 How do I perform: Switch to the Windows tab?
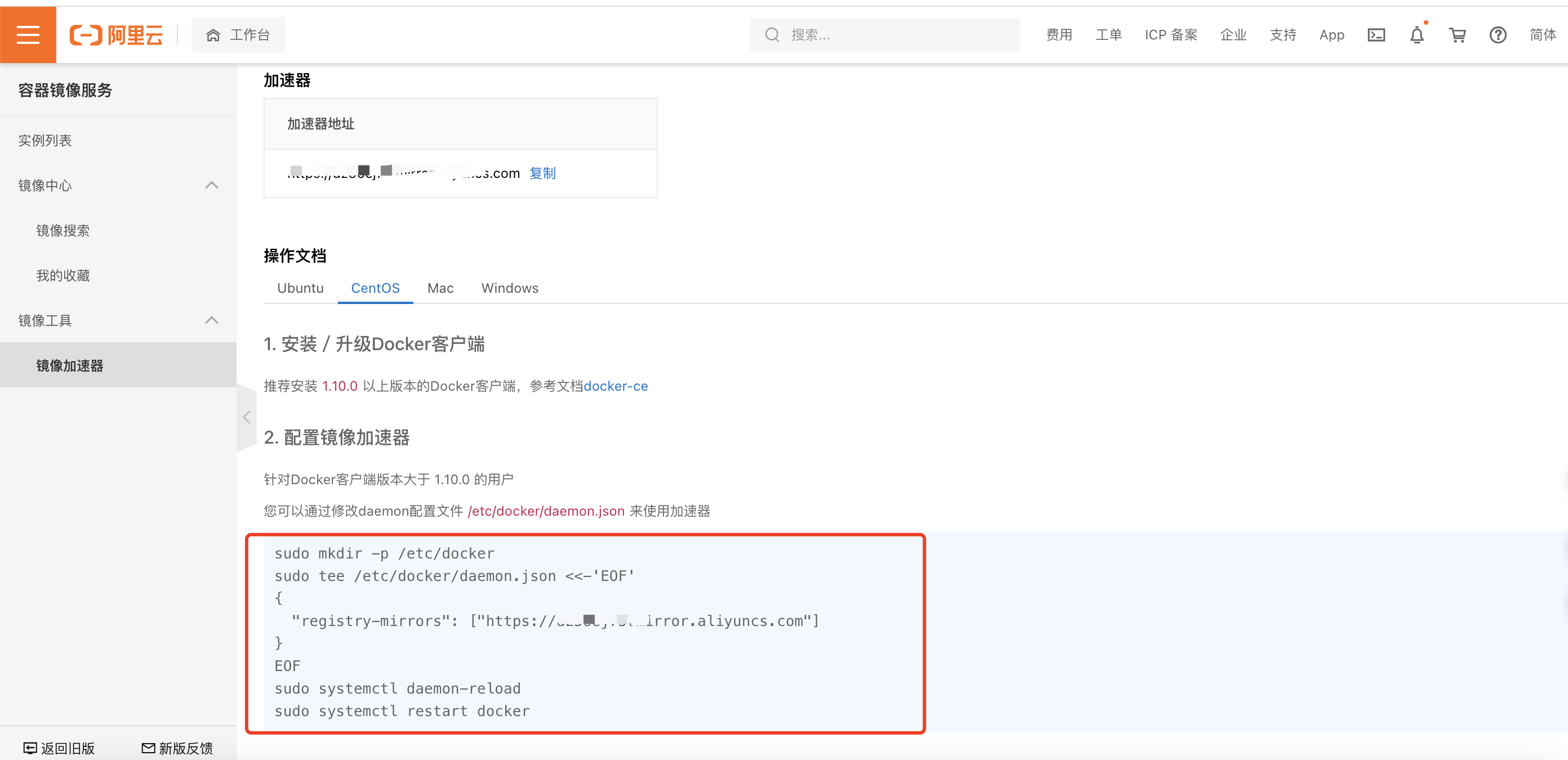pos(510,288)
